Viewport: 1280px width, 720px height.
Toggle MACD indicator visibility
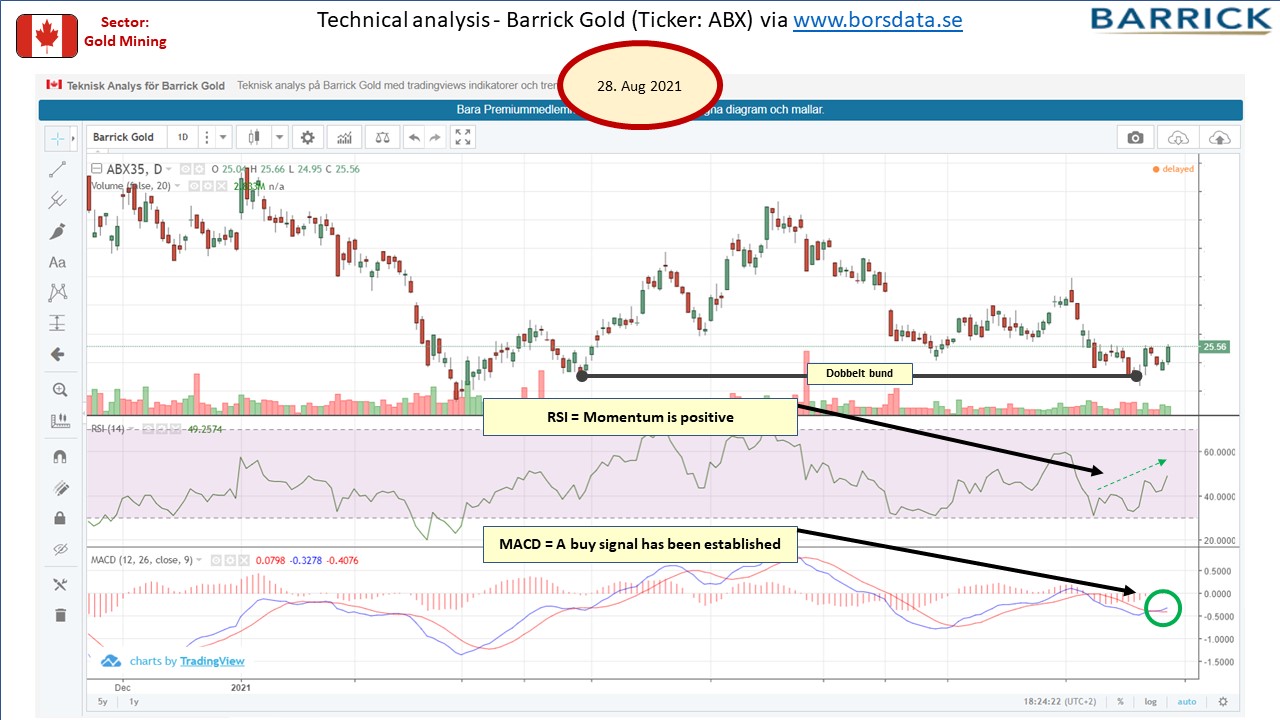coord(215,560)
